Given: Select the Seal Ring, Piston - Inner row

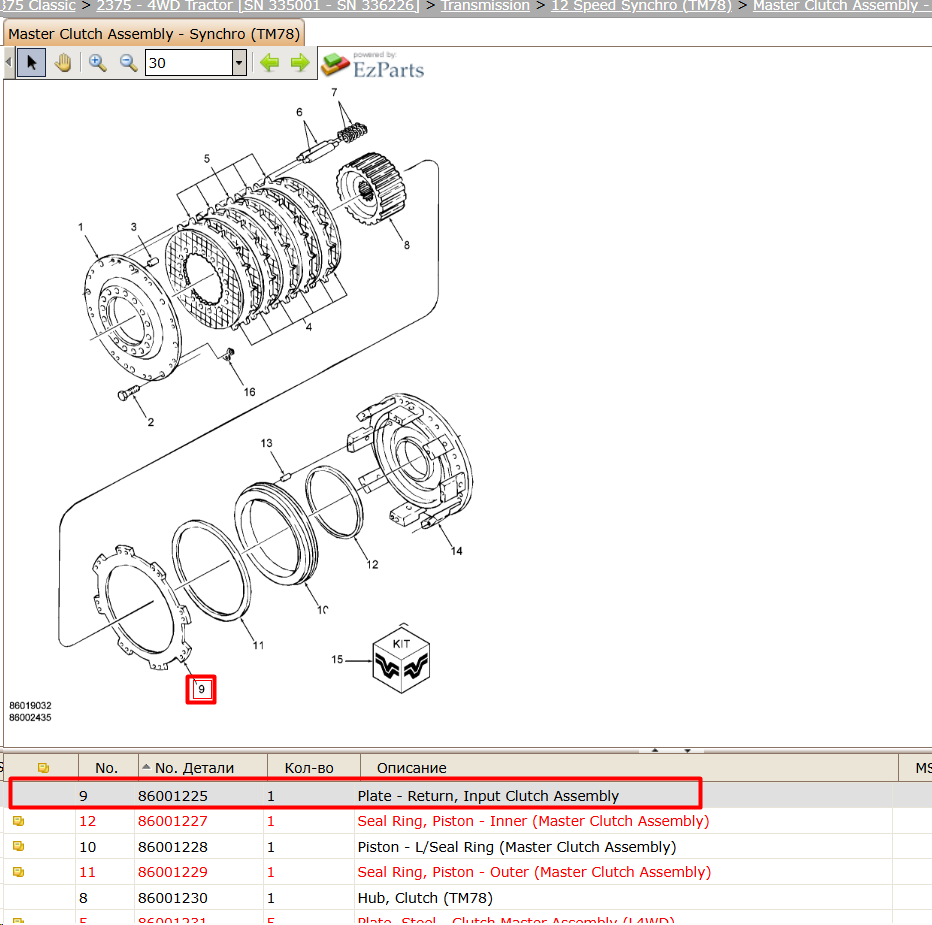Looking at the screenshot, I should 533,821.
